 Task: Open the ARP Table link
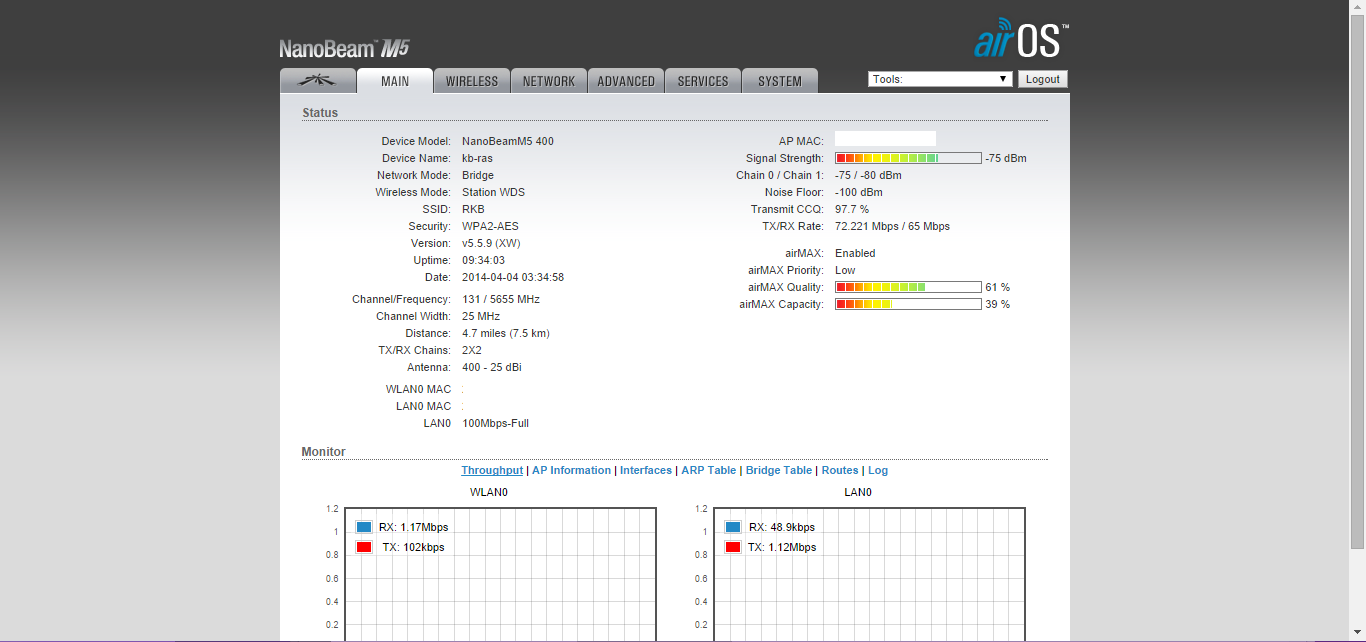pos(708,470)
